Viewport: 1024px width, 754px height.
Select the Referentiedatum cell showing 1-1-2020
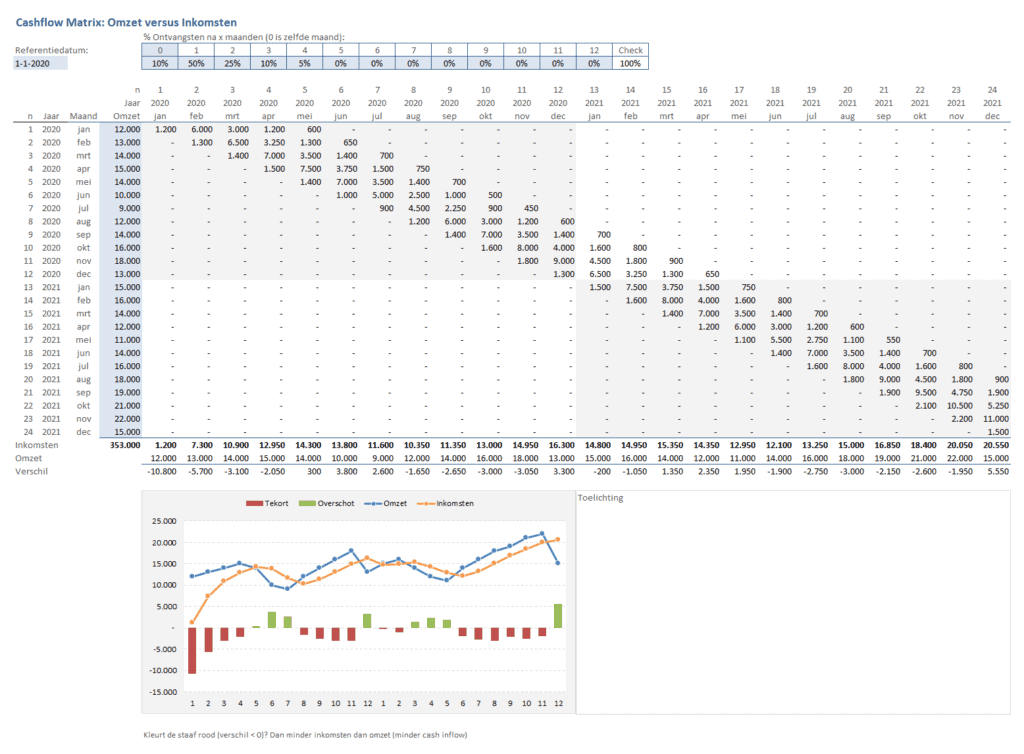[40, 63]
